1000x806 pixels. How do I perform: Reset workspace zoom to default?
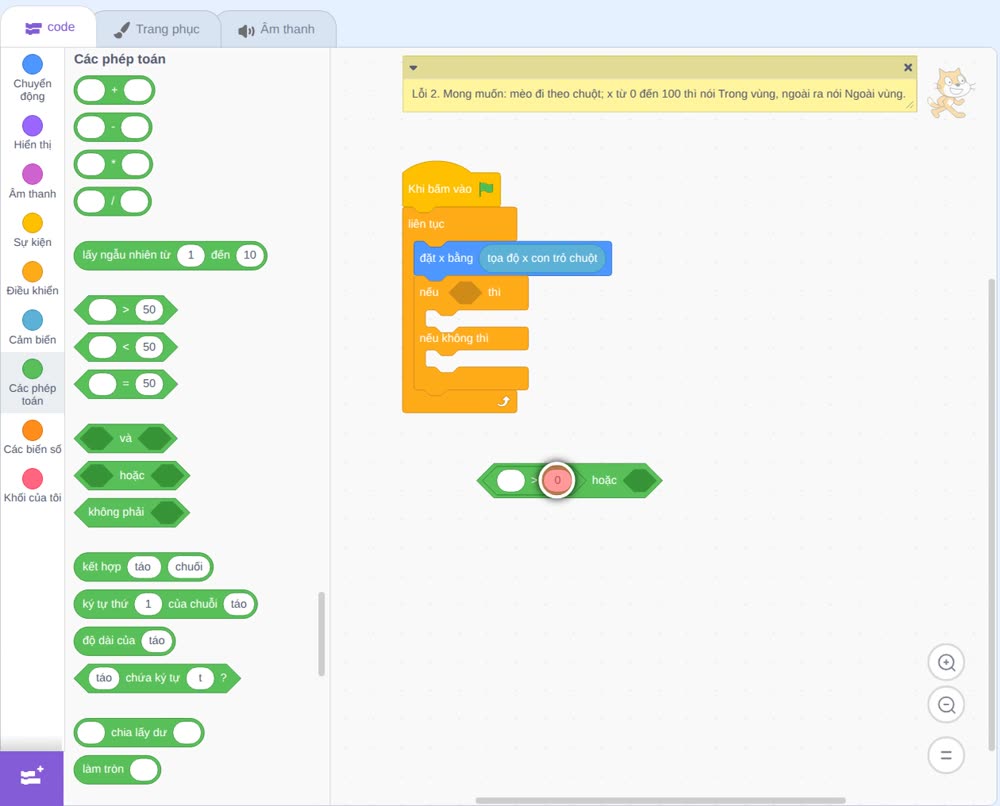point(946,755)
